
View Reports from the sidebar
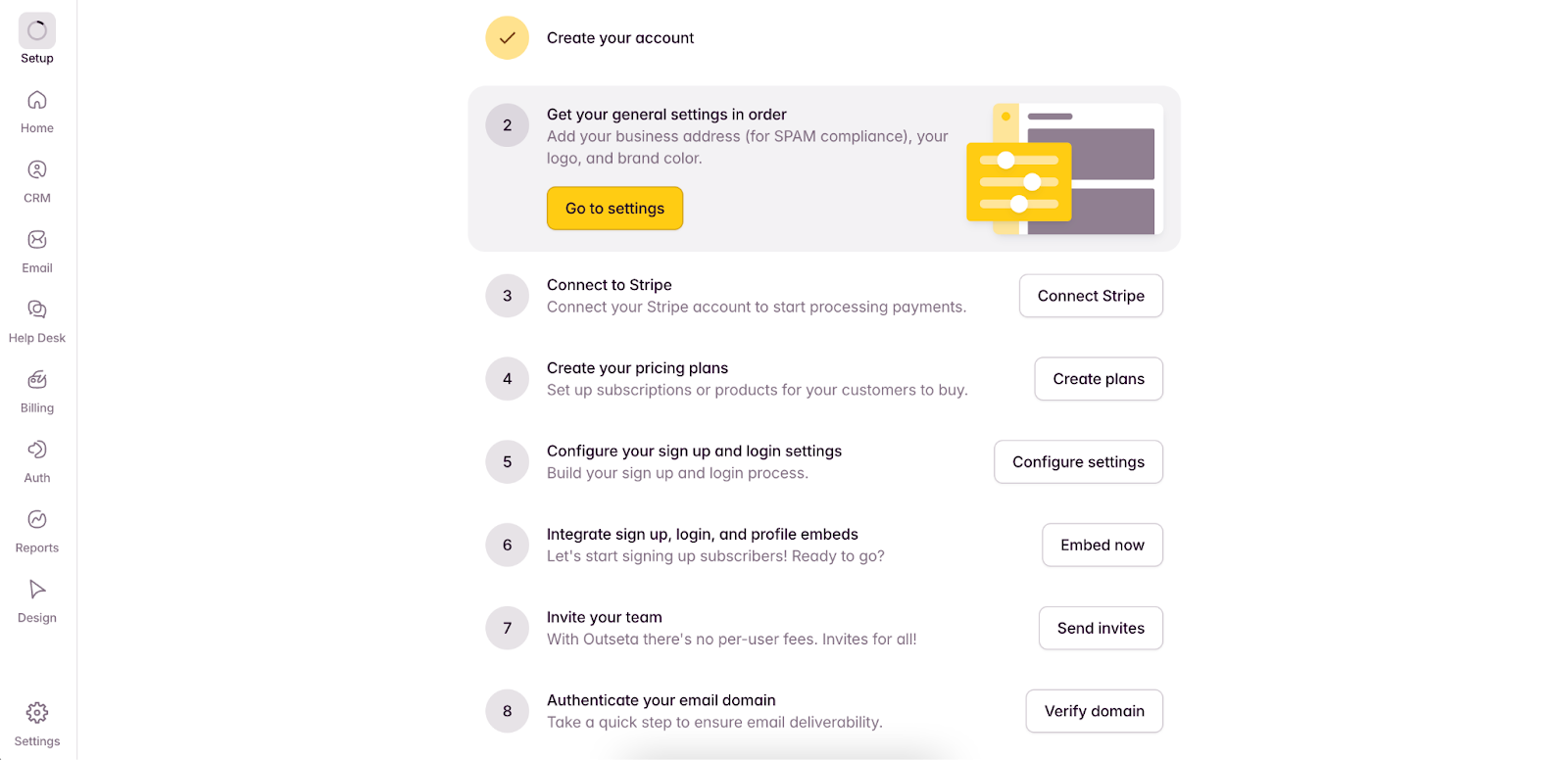(x=36, y=530)
